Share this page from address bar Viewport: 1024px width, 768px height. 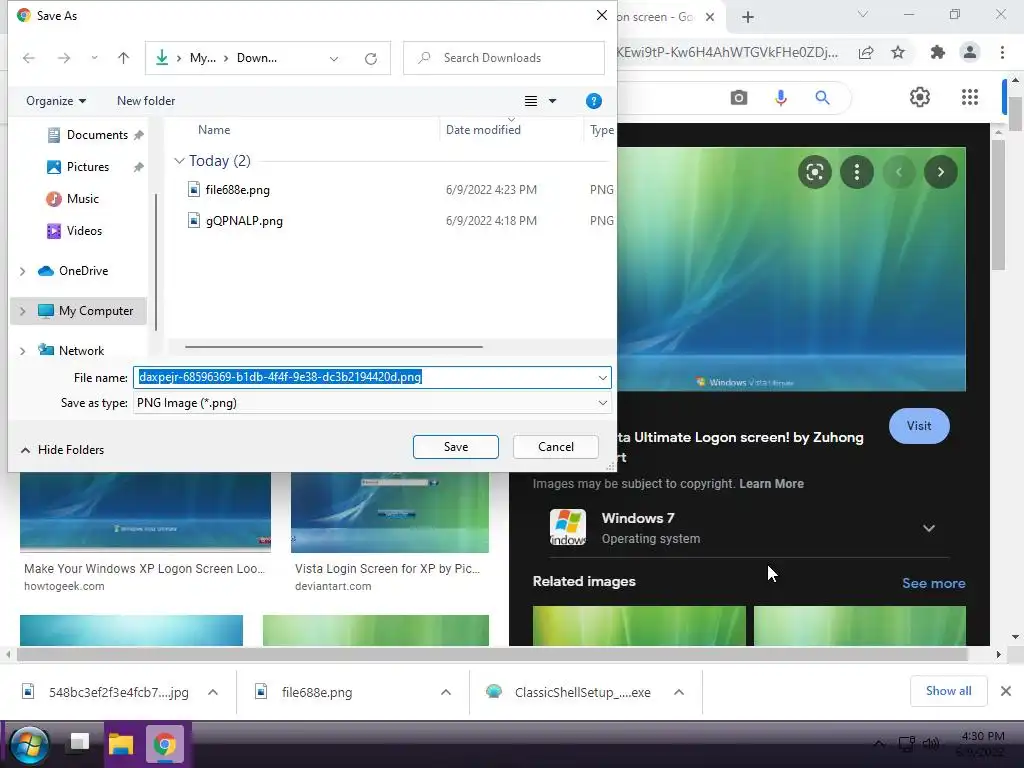866,53
